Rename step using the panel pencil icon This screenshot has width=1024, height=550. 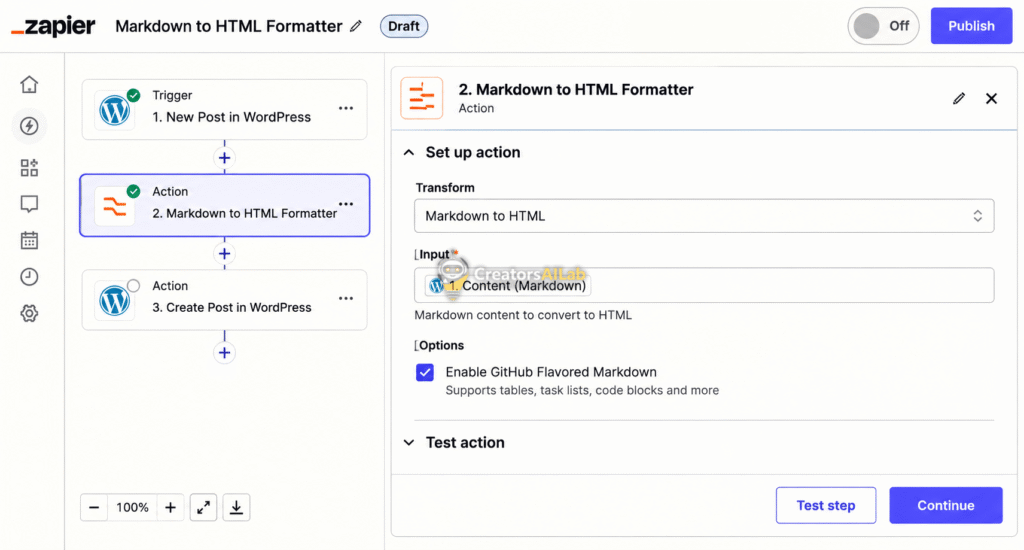959,99
